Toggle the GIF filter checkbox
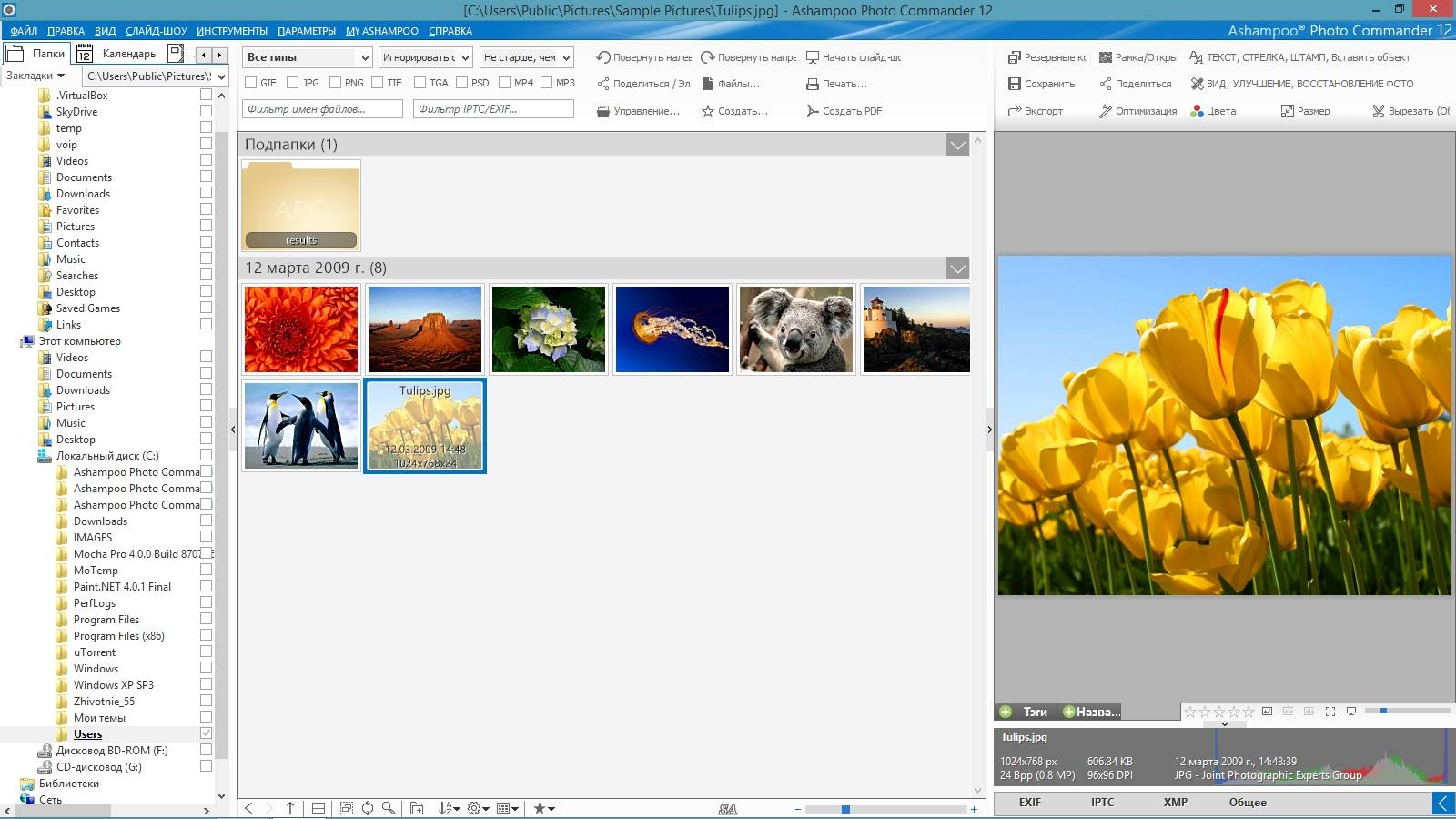 250,83
